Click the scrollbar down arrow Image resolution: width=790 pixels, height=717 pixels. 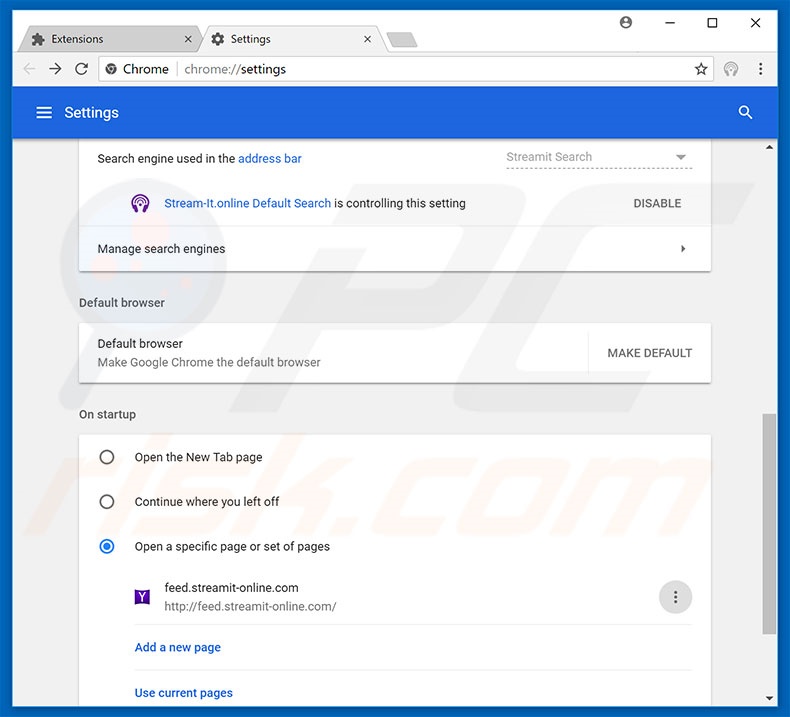click(x=769, y=698)
